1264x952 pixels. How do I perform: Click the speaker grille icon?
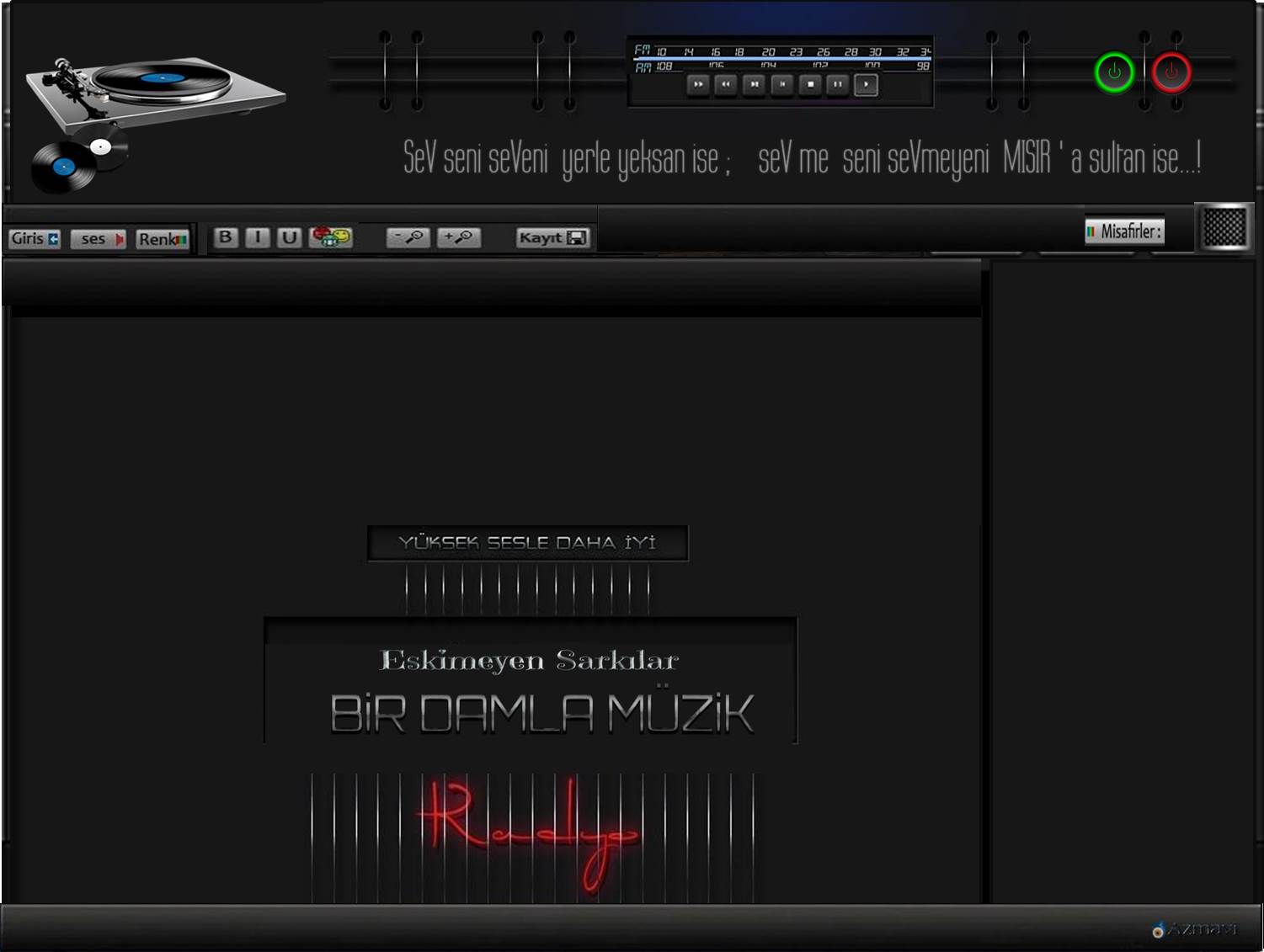pyautogui.click(x=1224, y=226)
